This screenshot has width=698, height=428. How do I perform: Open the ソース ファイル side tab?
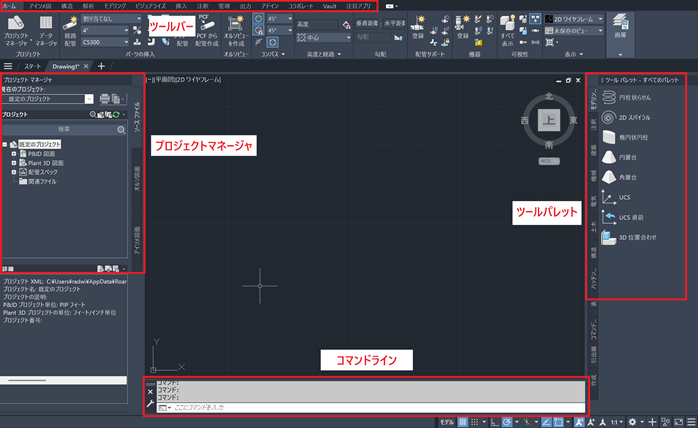point(137,117)
